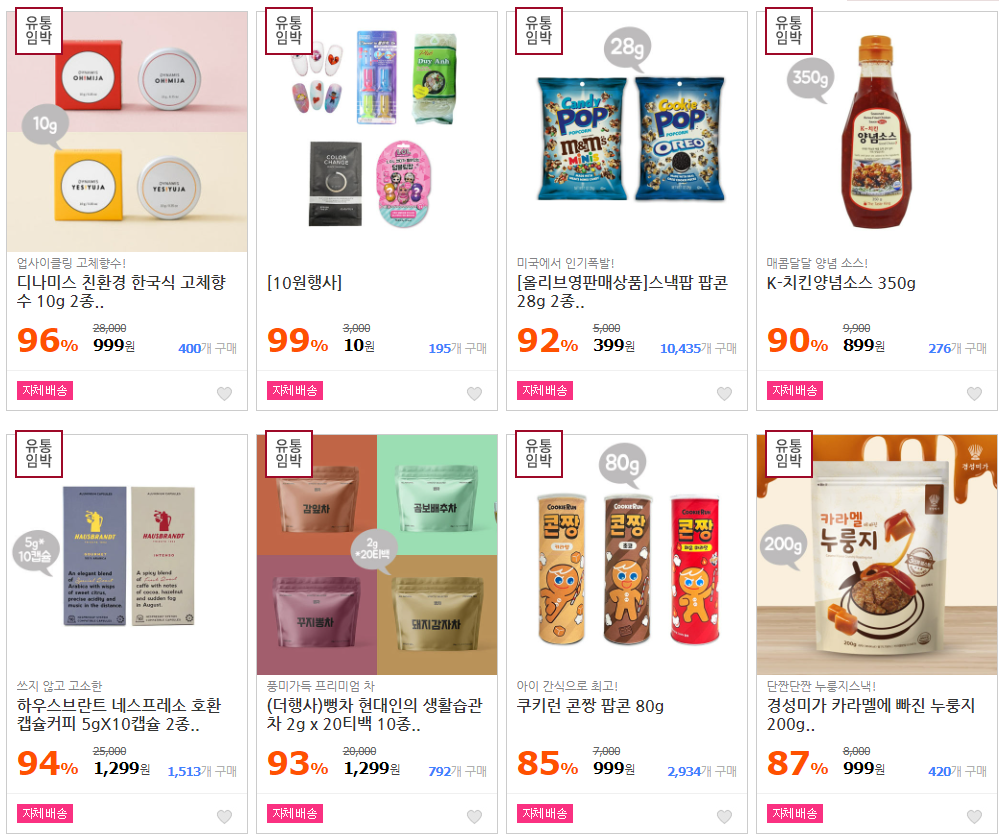Open 카라멜 누룽지 product image
The width and height of the screenshot is (1002, 839).
click(877, 555)
